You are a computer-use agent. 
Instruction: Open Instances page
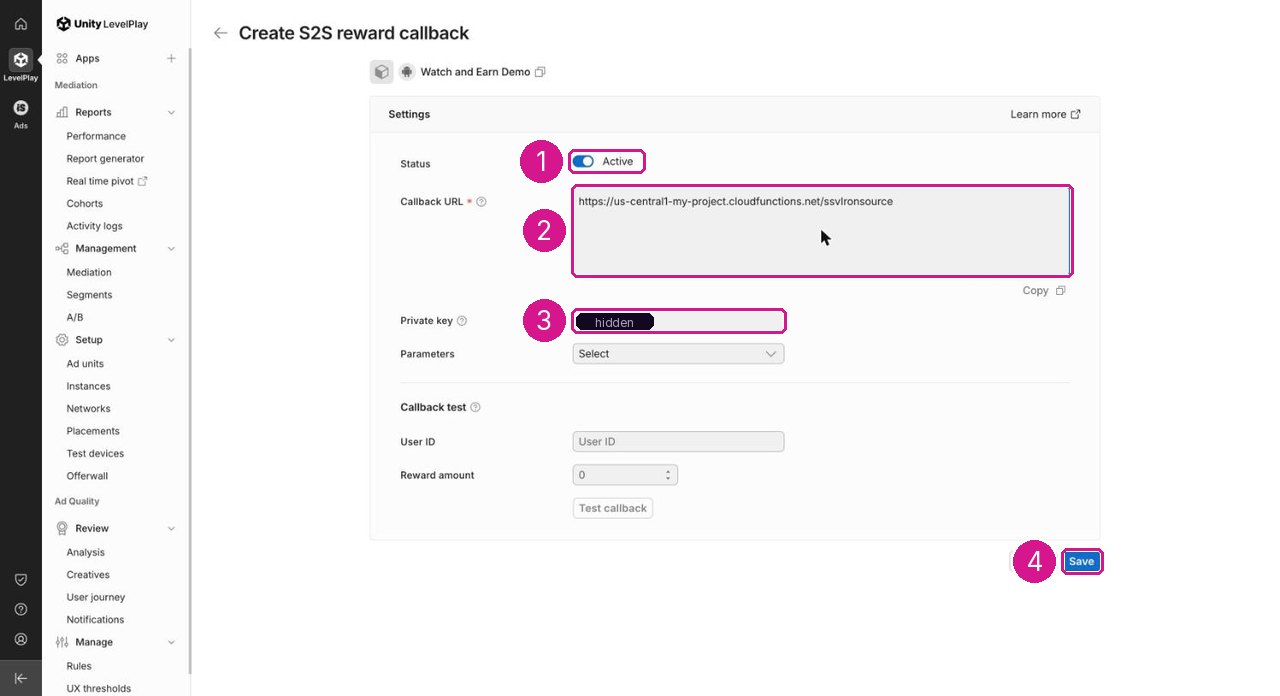coord(88,386)
